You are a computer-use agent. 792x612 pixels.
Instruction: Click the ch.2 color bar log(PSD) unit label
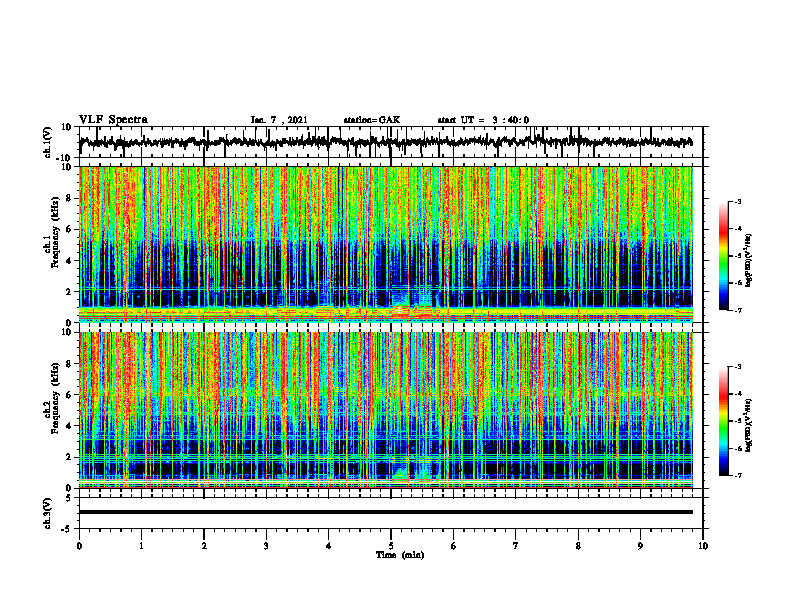749,425
